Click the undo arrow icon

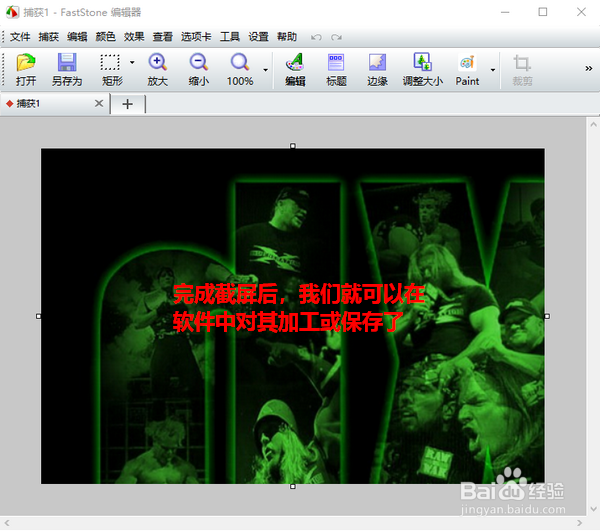pos(316,37)
